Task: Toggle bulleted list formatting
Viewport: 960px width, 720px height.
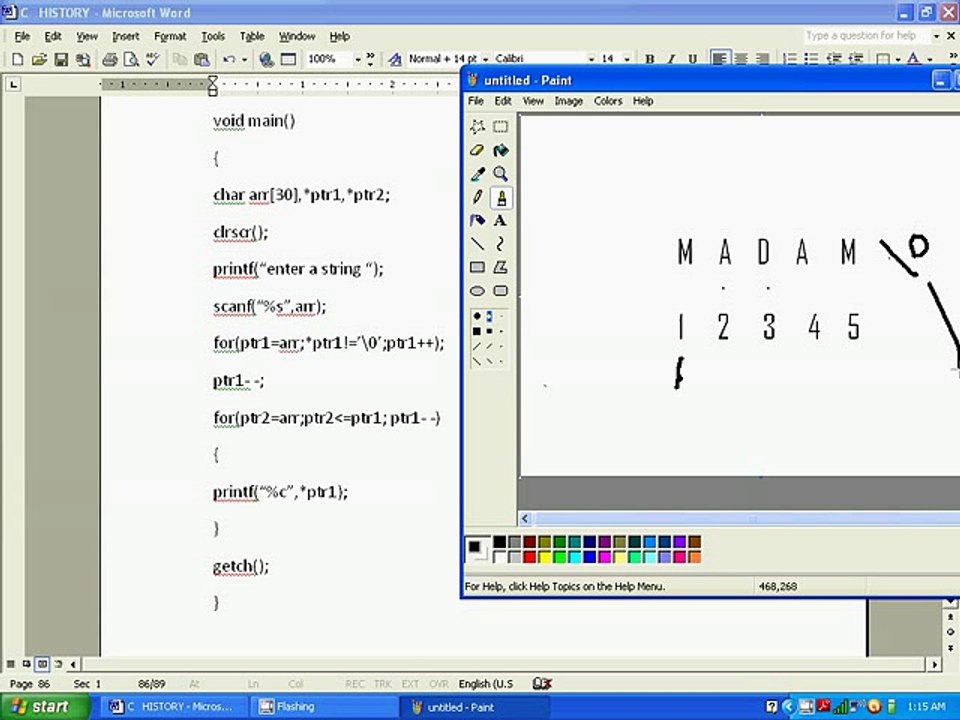Action: [811, 59]
